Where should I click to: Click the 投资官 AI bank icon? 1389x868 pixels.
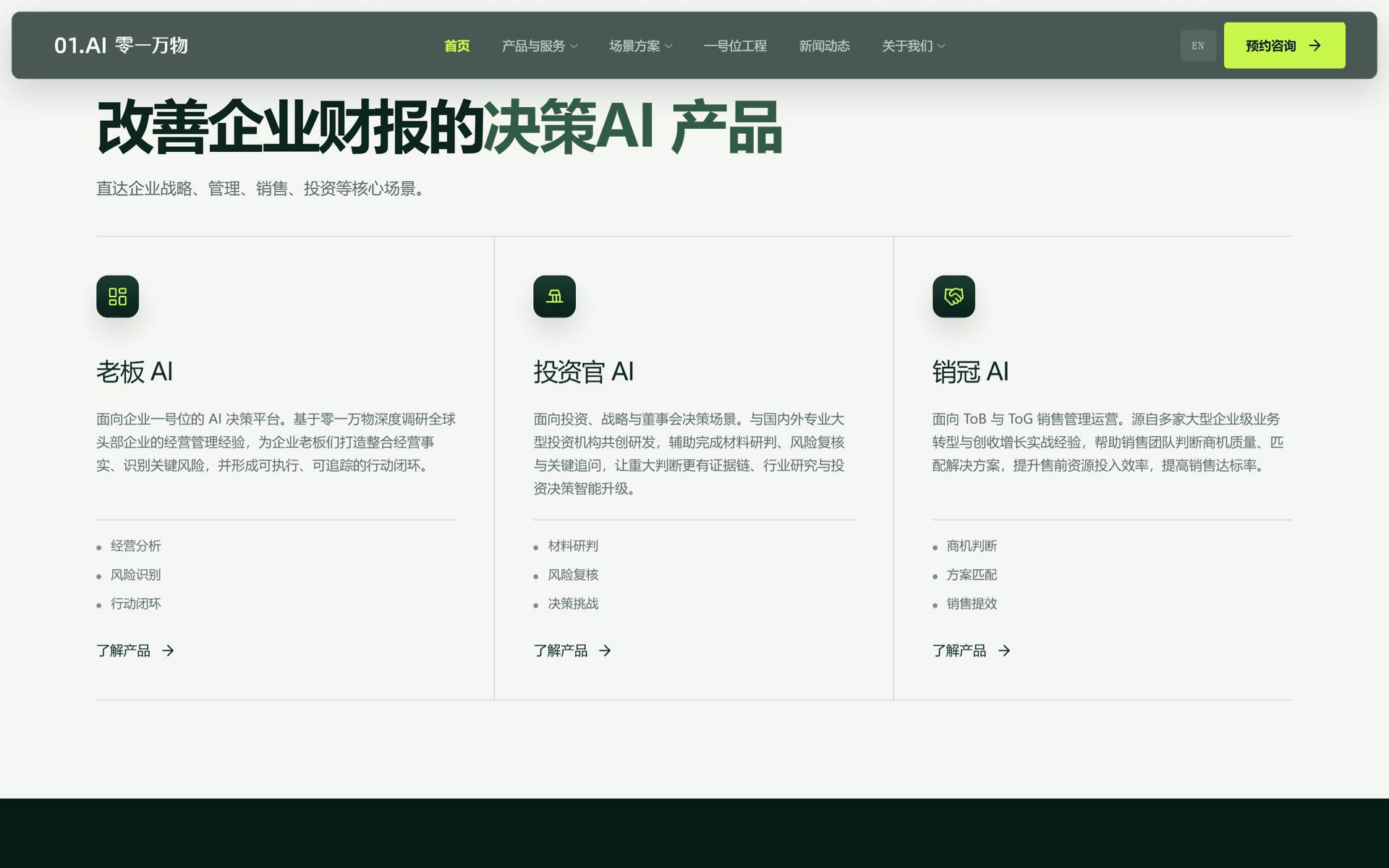554,297
